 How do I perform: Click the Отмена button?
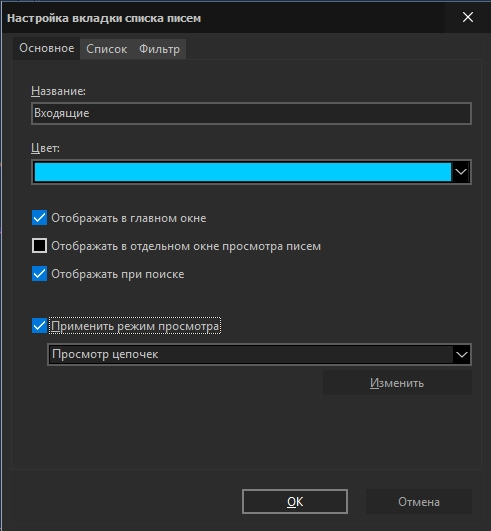pyautogui.click(x=419, y=502)
